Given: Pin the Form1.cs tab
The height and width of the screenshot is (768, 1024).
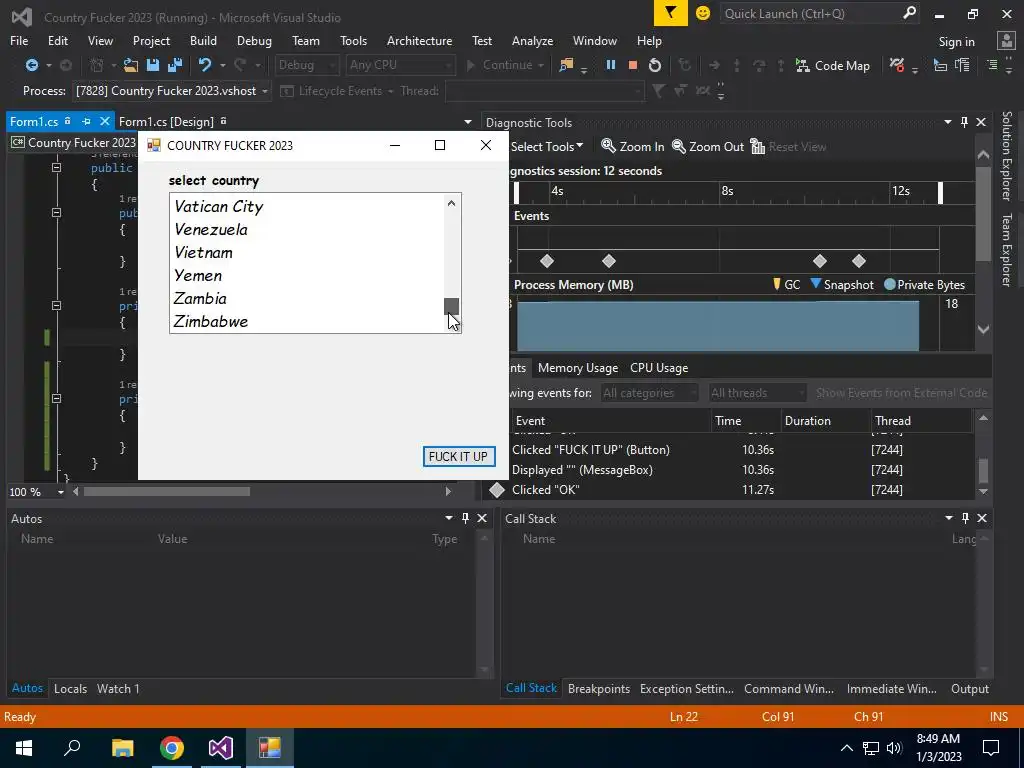Looking at the screenshot, I should [x=86, y=121].
